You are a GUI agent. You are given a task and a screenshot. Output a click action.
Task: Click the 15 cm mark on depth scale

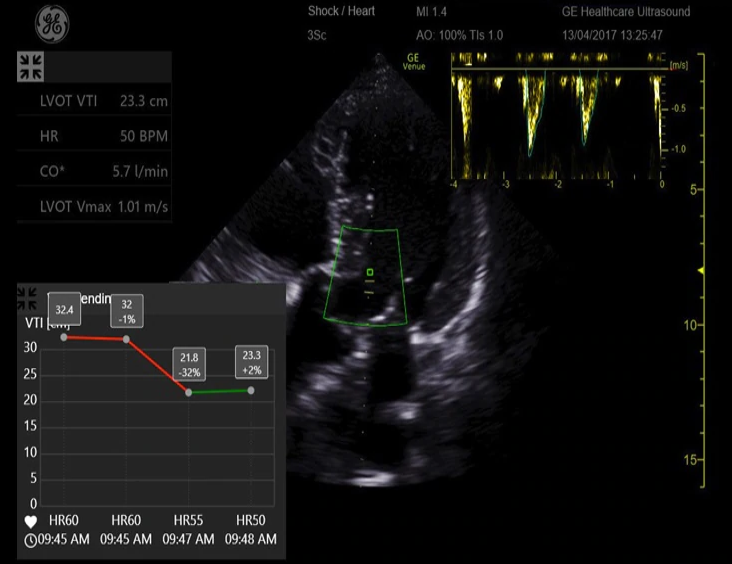(x=690, y=460)
